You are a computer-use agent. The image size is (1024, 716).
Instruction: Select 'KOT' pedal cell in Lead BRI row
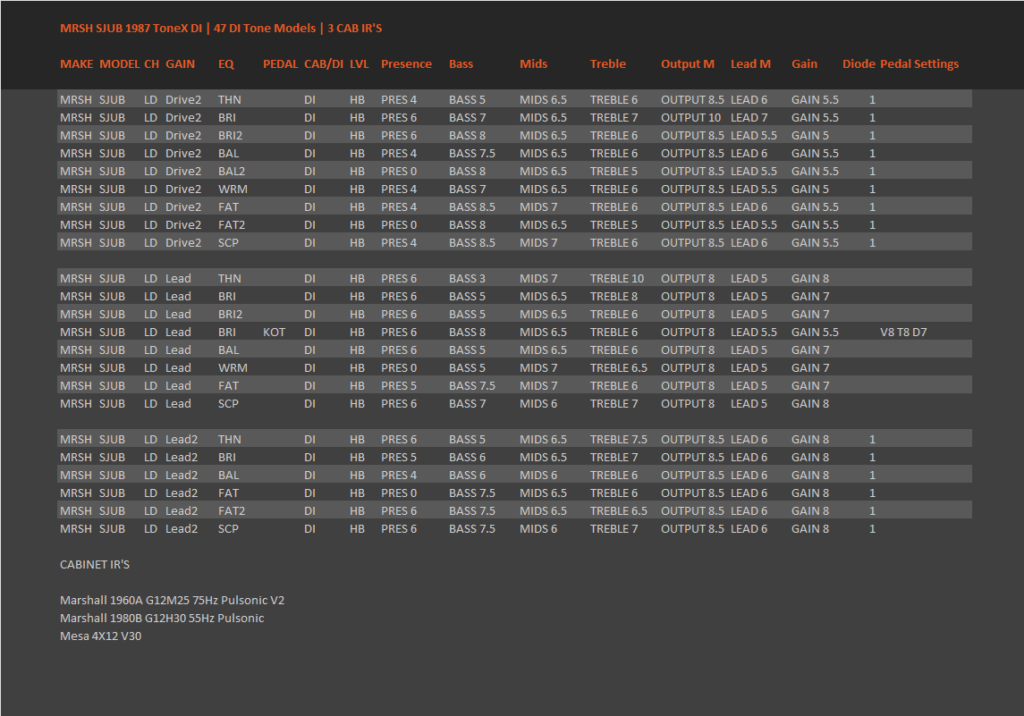[x=274, y=333]
